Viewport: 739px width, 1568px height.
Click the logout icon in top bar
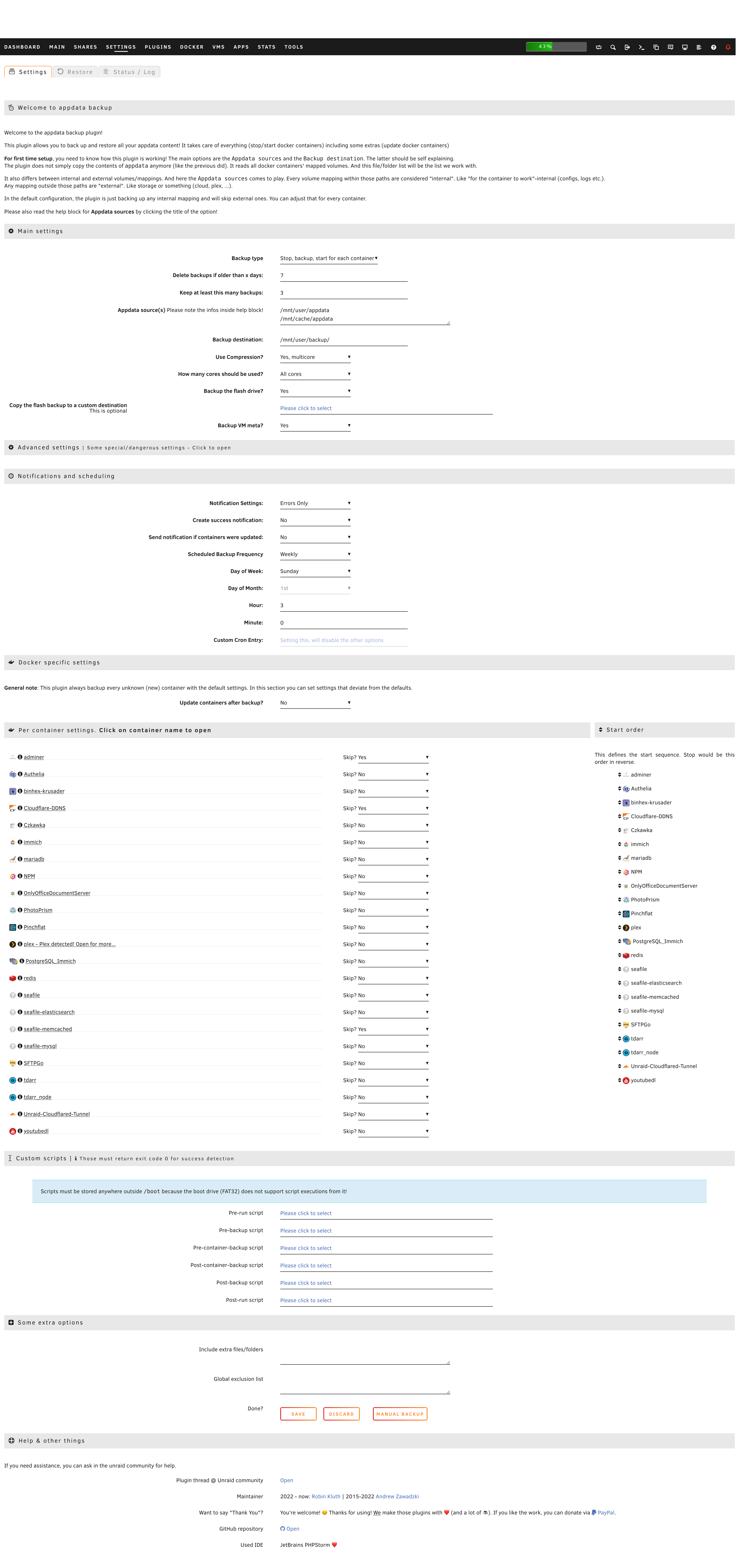point(627,47)
